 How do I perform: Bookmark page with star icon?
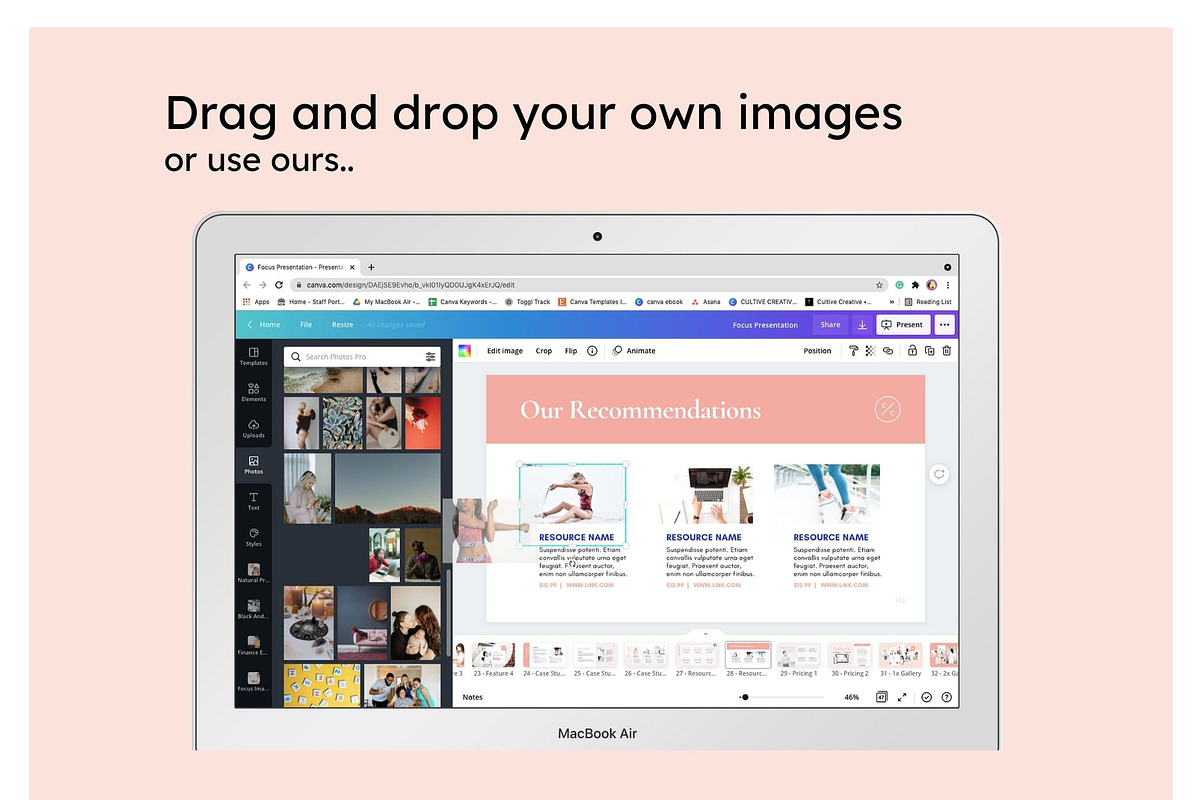coord(879,285)
